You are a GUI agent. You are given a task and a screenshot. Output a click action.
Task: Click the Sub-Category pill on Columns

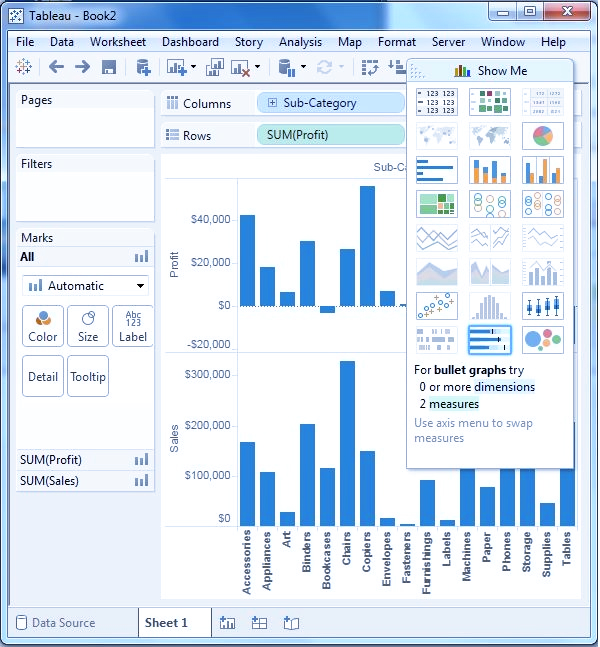tap(331, 103)
